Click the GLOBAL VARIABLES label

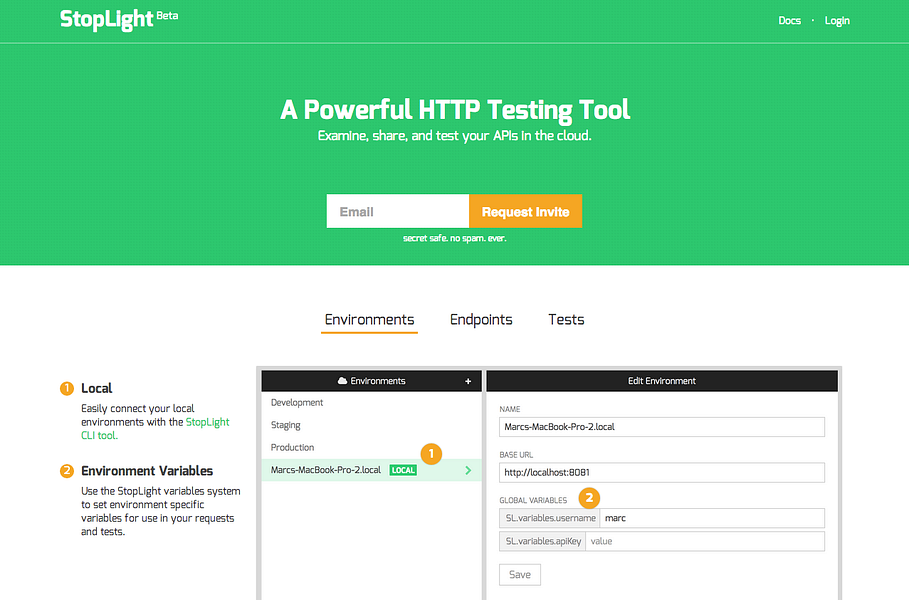pos(533,500)
